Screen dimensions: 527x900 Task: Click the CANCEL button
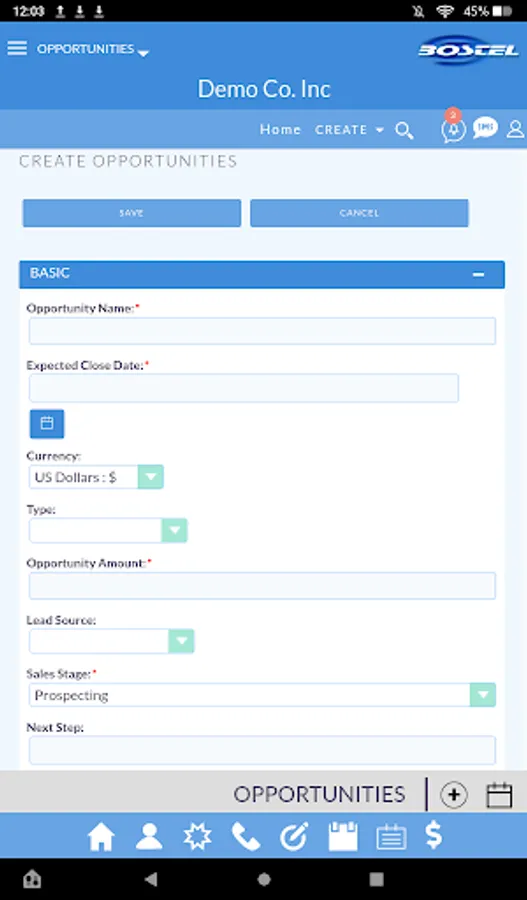click(359, 213)
